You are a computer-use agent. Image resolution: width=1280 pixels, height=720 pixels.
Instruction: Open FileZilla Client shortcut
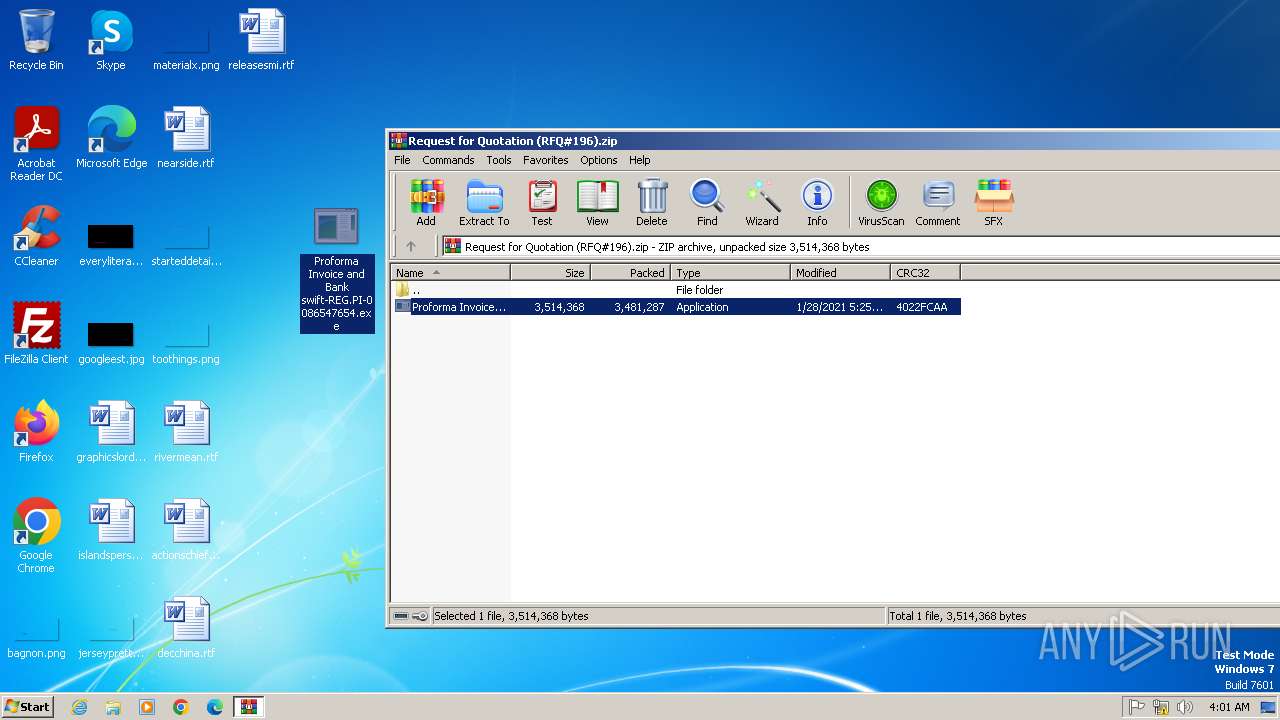(36, 334)
